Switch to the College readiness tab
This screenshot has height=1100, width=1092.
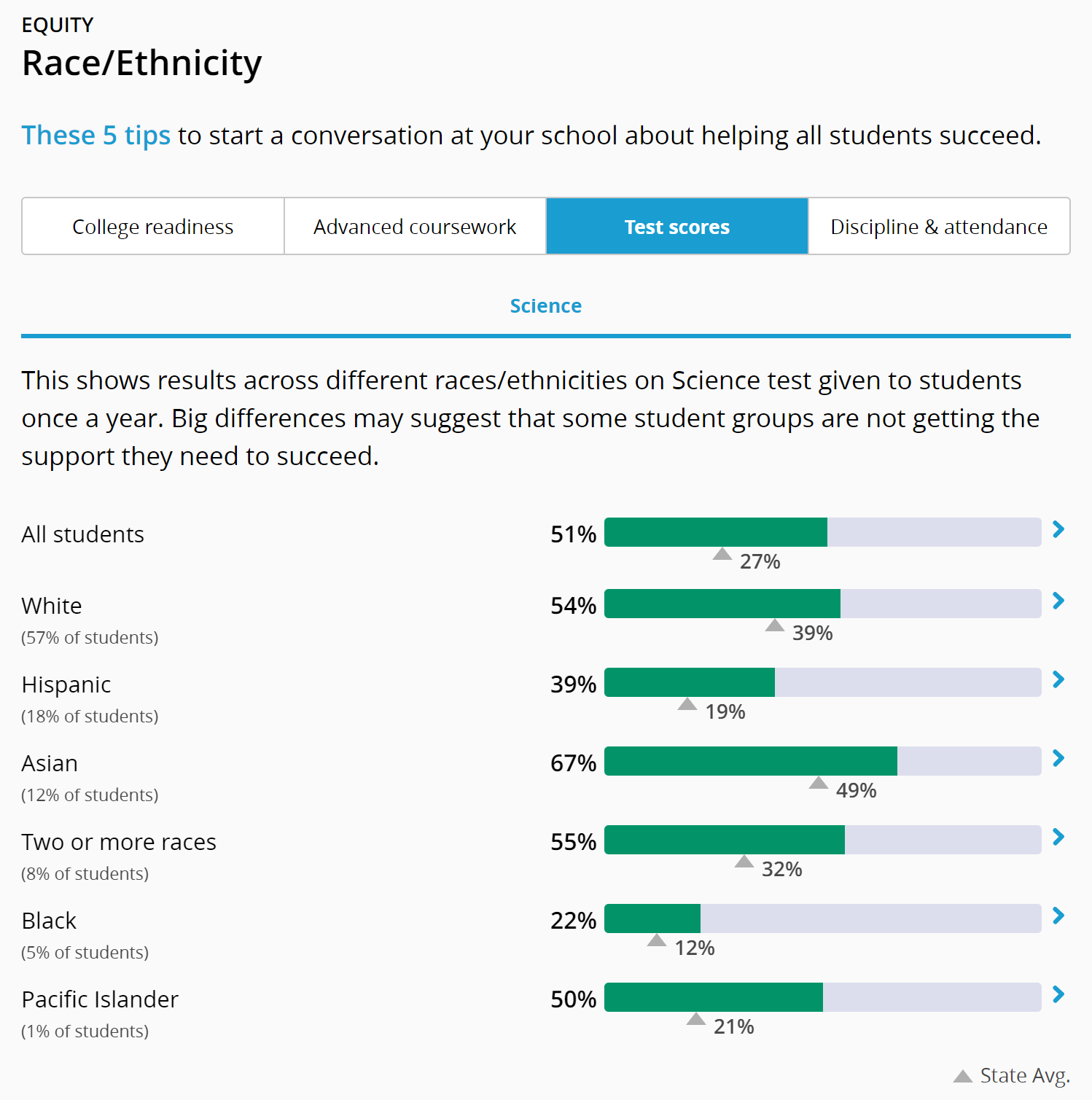(153, 227)
